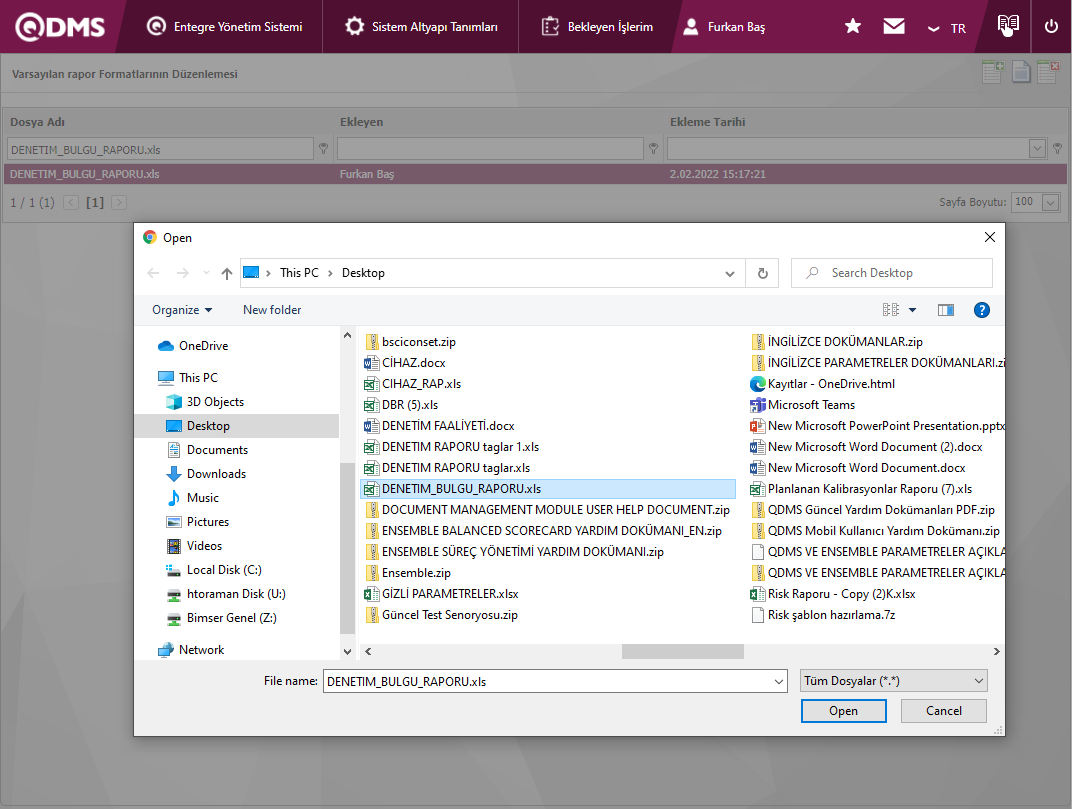Click the Search Desktop box

tap(892, 273)
